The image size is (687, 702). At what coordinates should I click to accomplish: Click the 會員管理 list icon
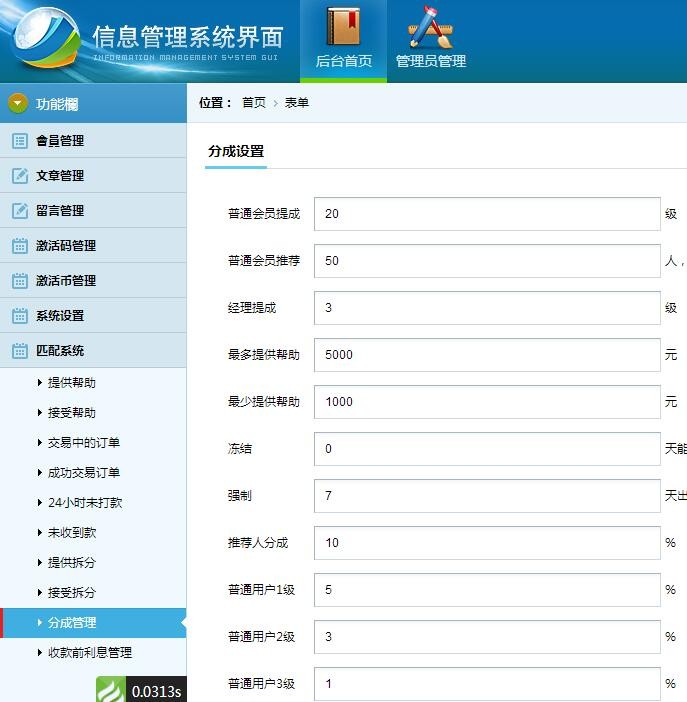[x=20, y=141]
